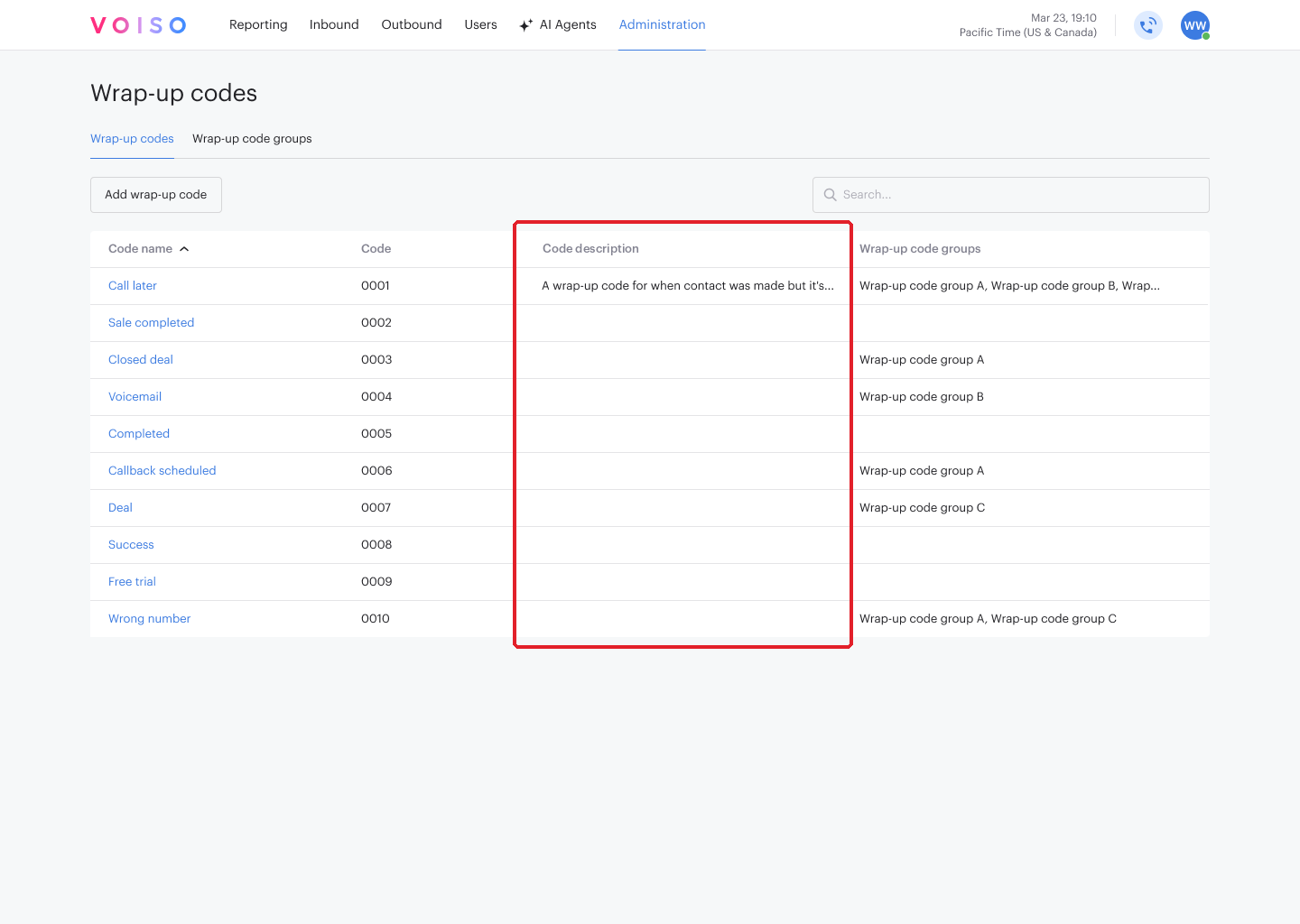The image size is (1300, 924).
Task: Open the Call later code link
Action: tap(133, 286)
